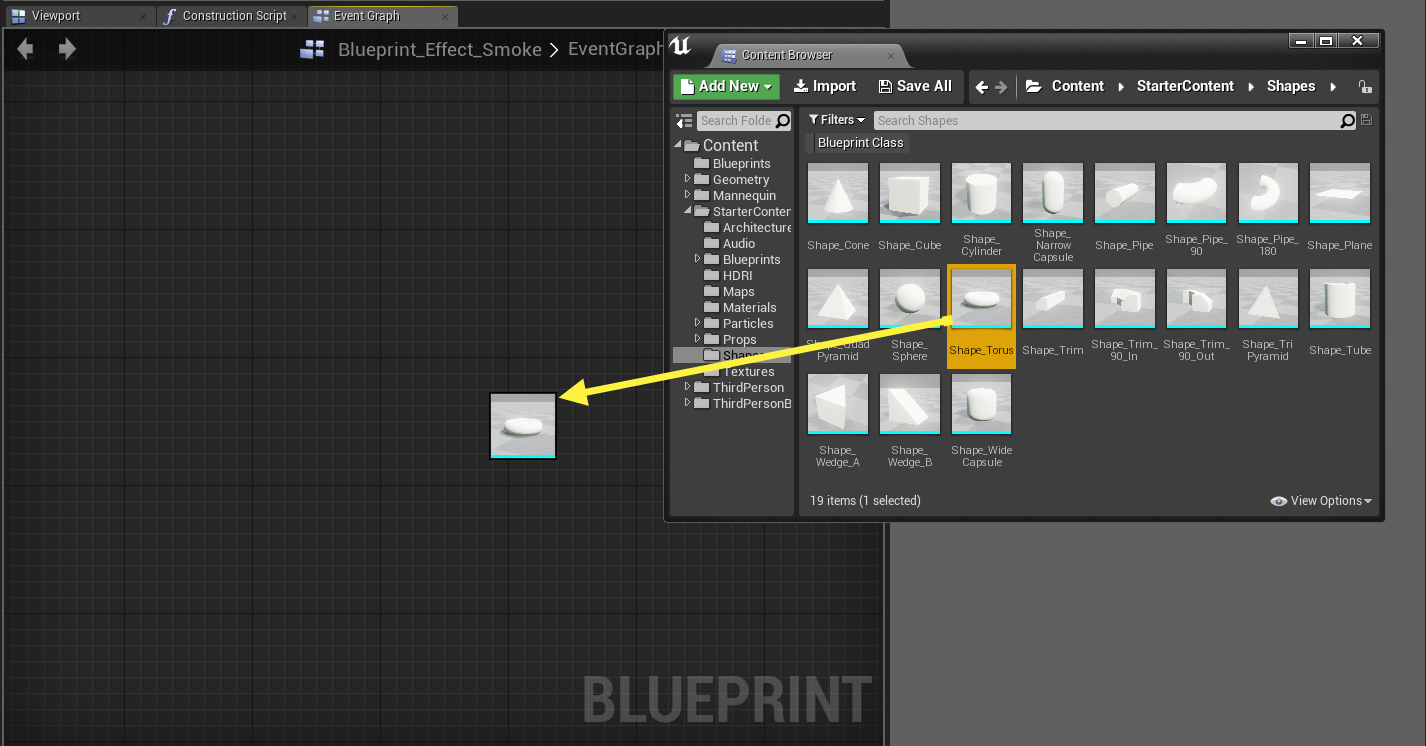This screenshot has width=1426, height=746.
Task: Click the save search icon next to Search Shapes
Action: pyautogui.click(x=1364, y=120)
